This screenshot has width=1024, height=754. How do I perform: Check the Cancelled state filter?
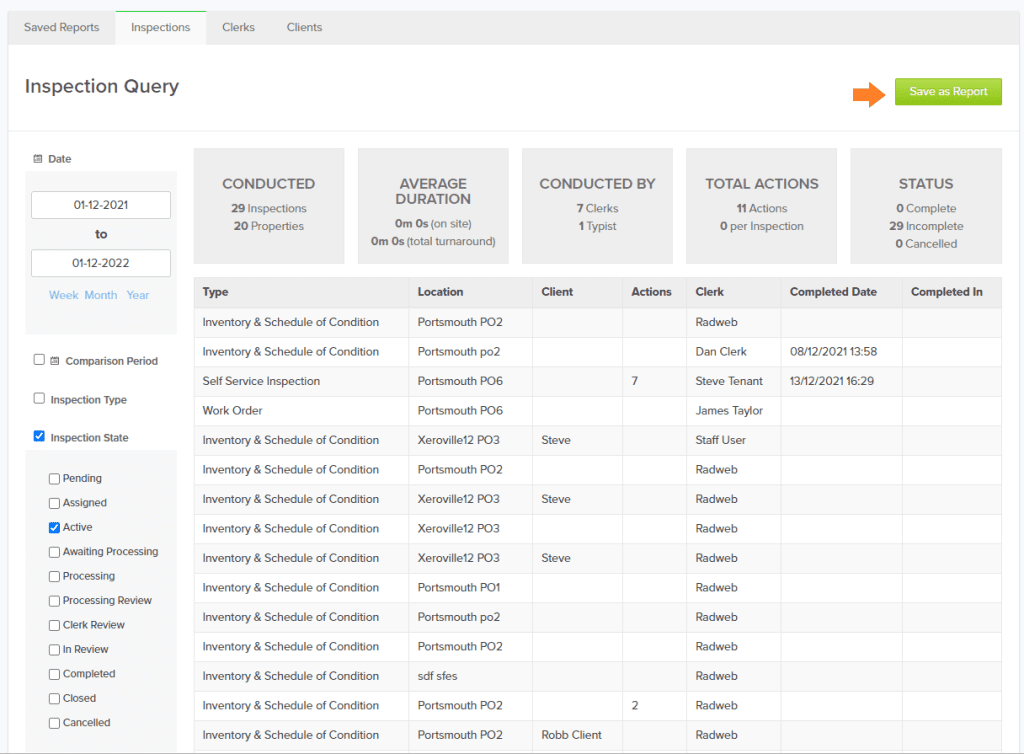pos(54,723)
